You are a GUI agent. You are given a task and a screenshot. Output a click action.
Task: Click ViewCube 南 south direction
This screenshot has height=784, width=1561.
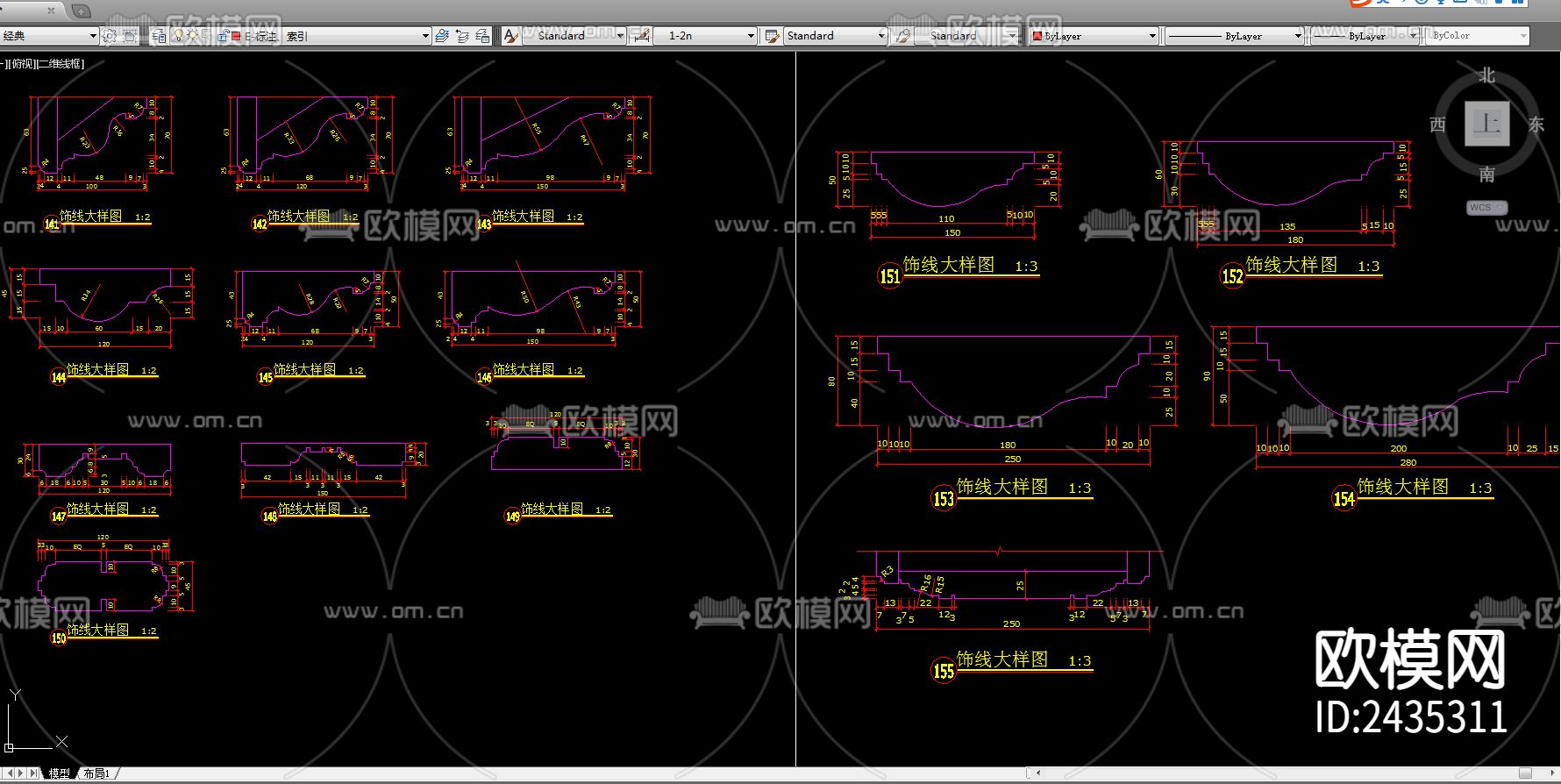(x=1486, y=175)
